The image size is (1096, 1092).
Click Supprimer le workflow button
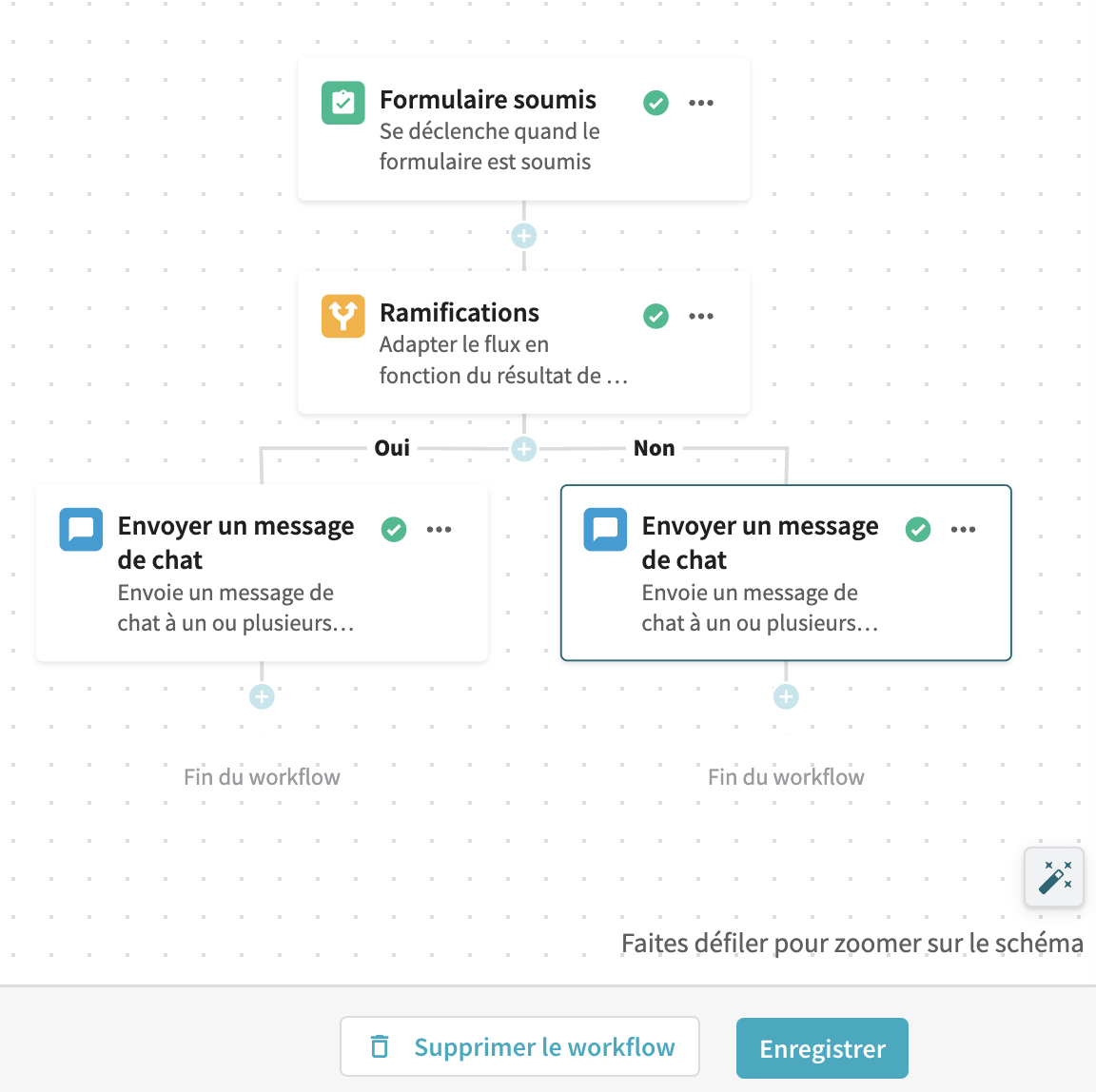(519, 1046)
